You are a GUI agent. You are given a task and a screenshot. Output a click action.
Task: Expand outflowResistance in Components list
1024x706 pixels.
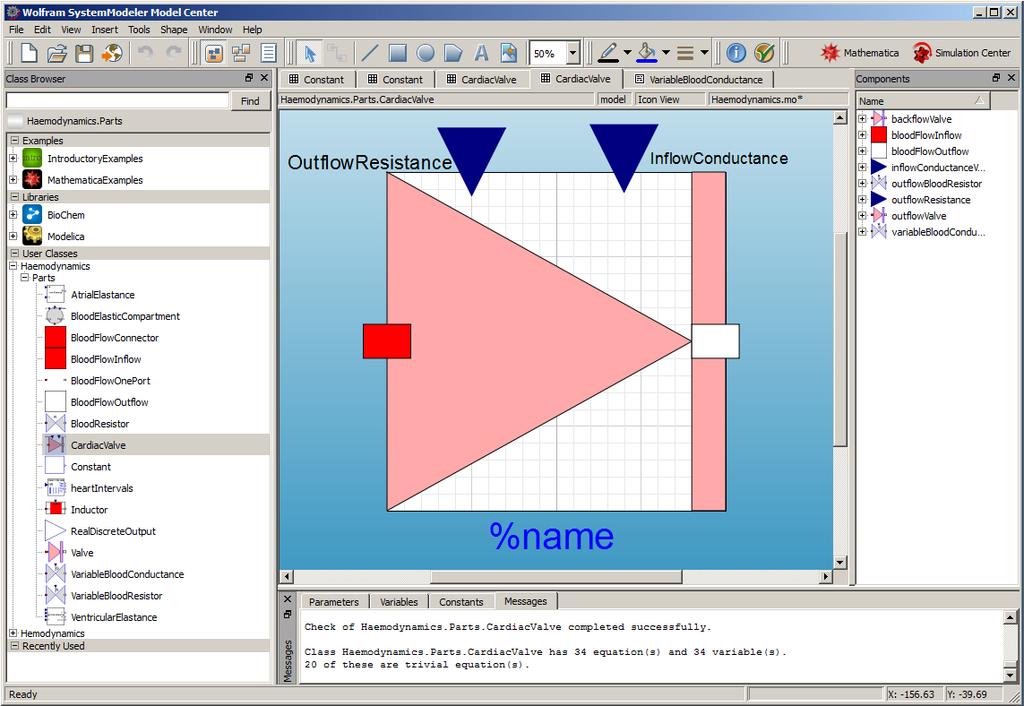point(862,199)
